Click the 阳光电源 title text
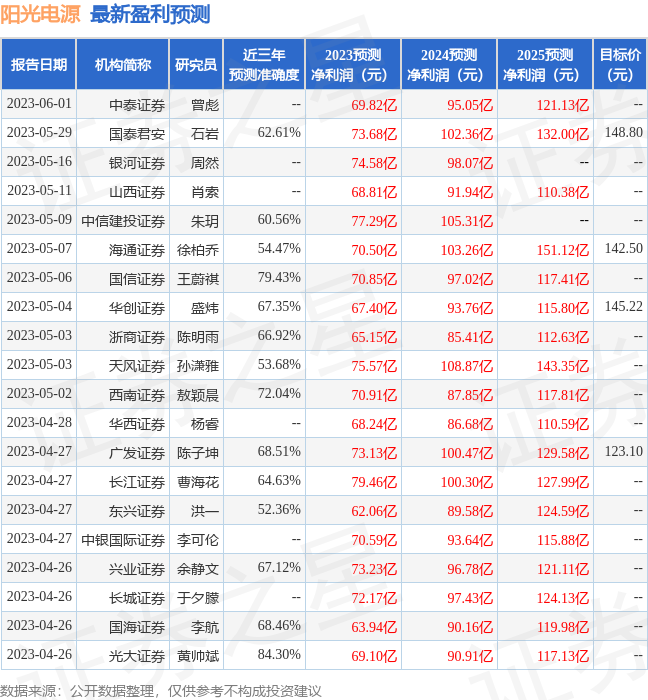Viewport: 648px width, 700px height. [x=40, y=14]
